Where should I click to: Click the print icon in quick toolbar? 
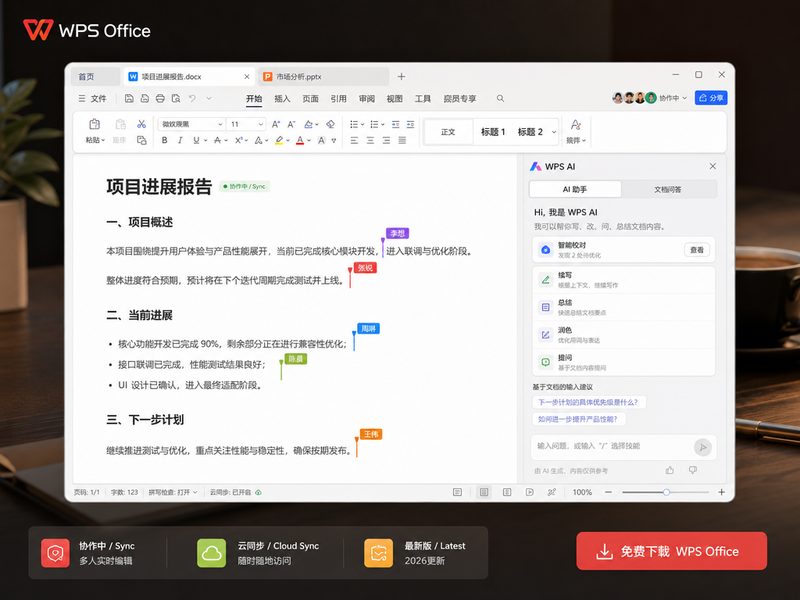tap(160, 98)
